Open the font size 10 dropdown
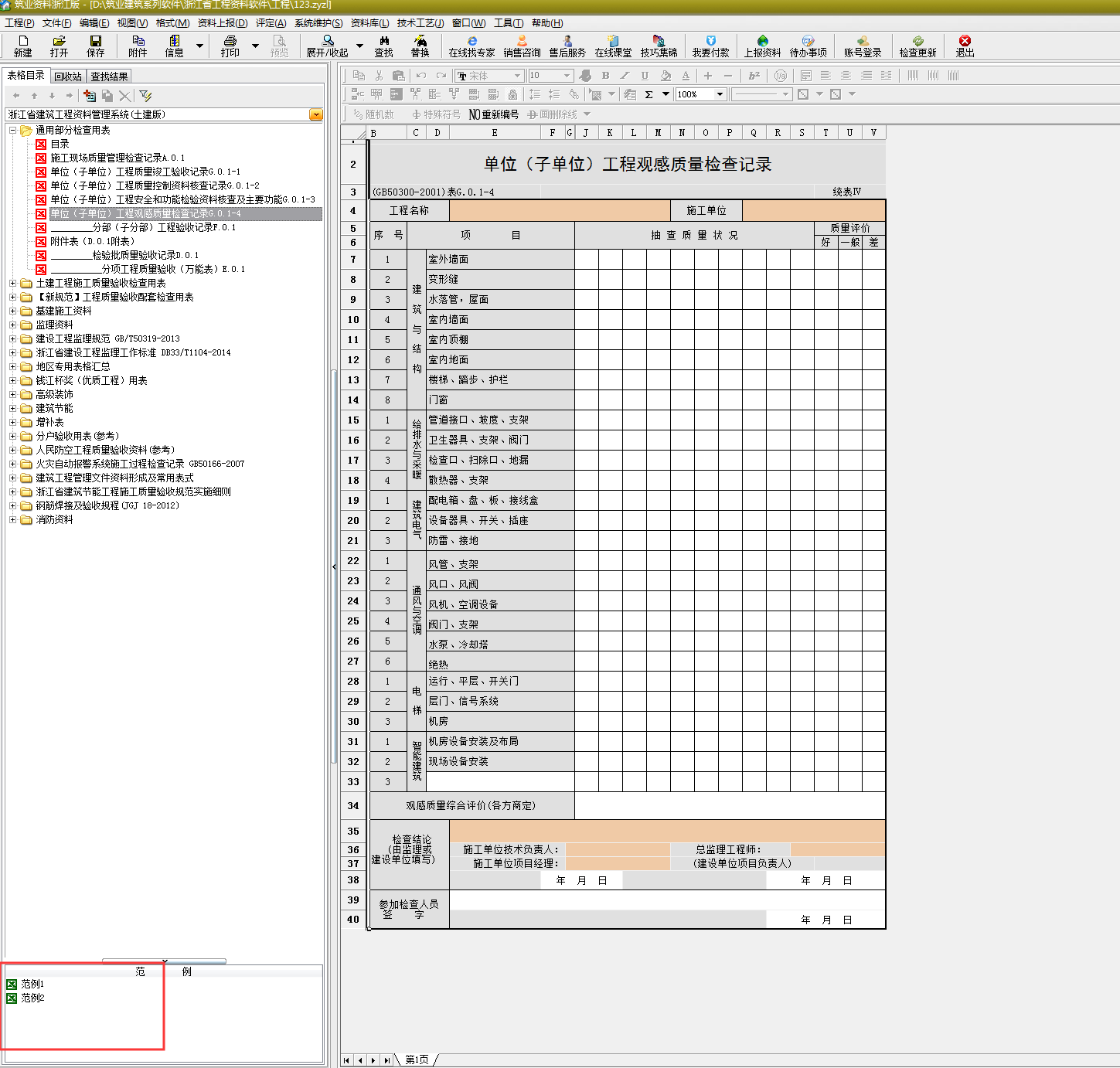This screenshot has height=1068, width=1120. click(567, 76)
